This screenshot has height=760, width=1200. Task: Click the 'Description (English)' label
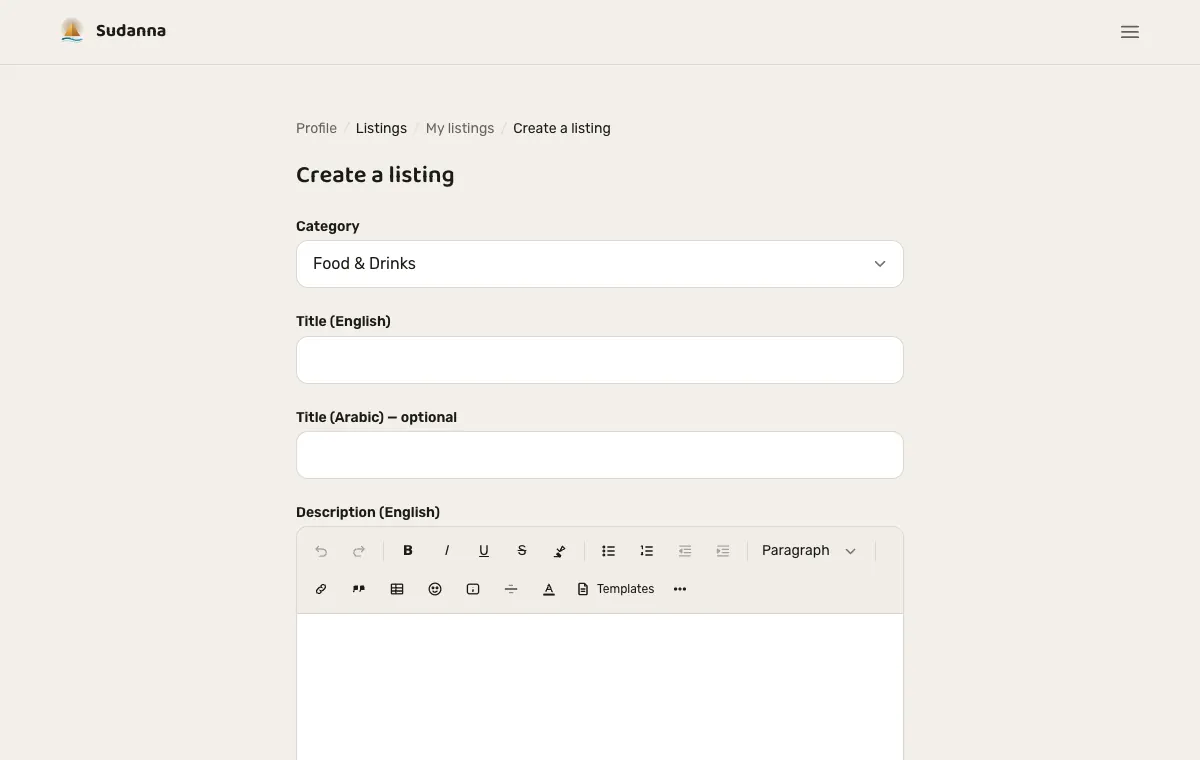pos(368,512)
